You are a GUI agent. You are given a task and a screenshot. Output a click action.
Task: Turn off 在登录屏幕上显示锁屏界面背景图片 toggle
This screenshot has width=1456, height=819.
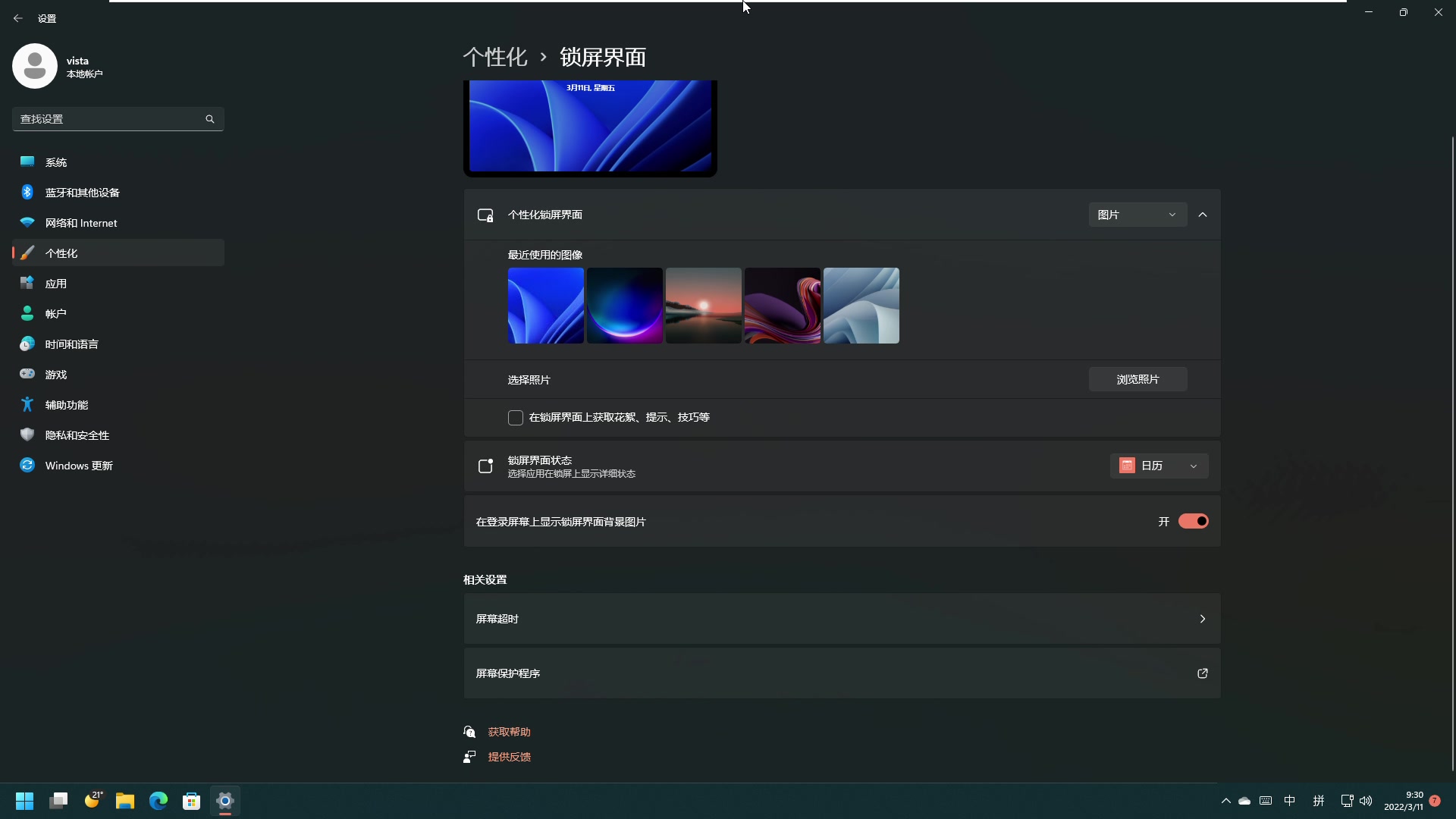(1193, 522)
